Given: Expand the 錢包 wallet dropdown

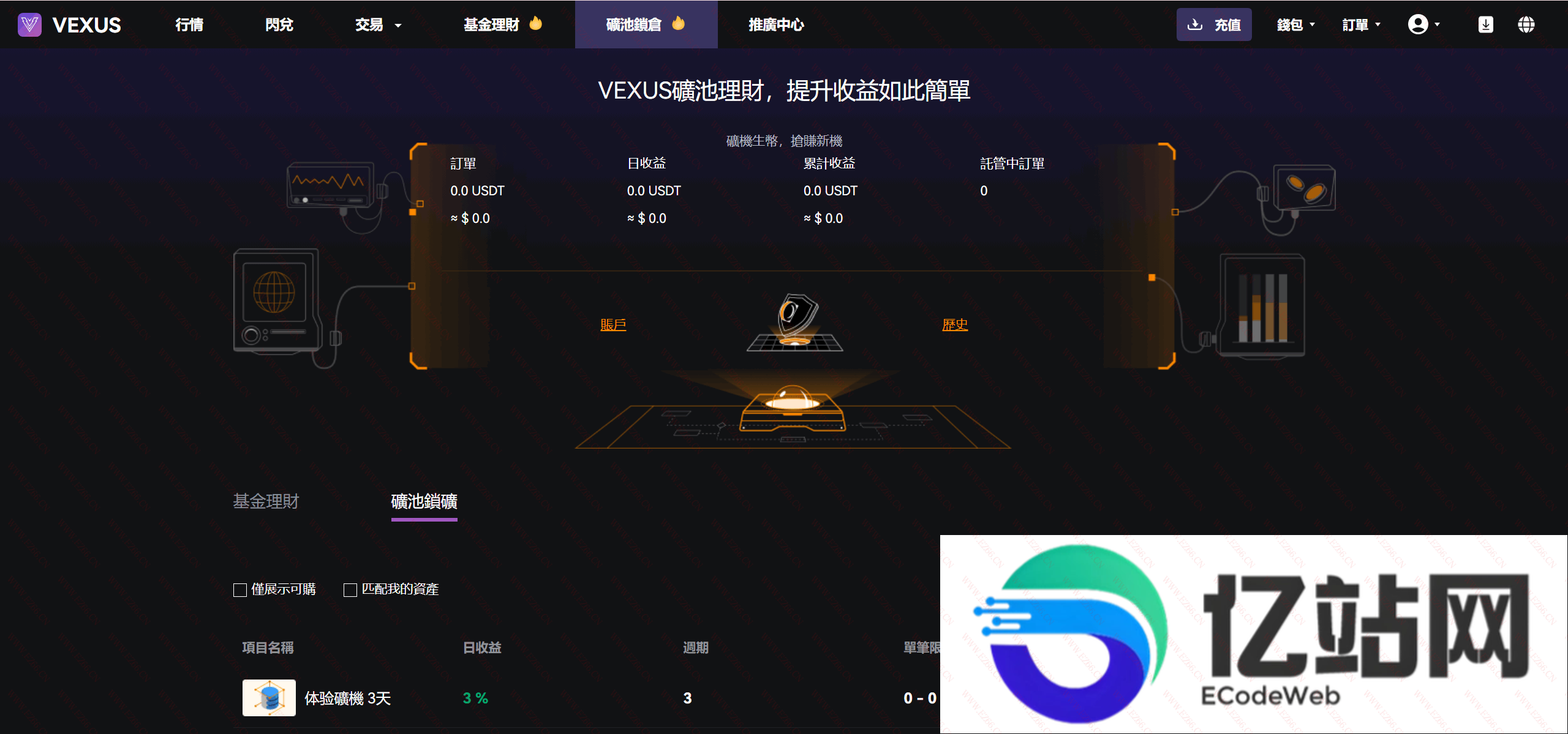Looking at the screenshot, I should coord(1295,24).
